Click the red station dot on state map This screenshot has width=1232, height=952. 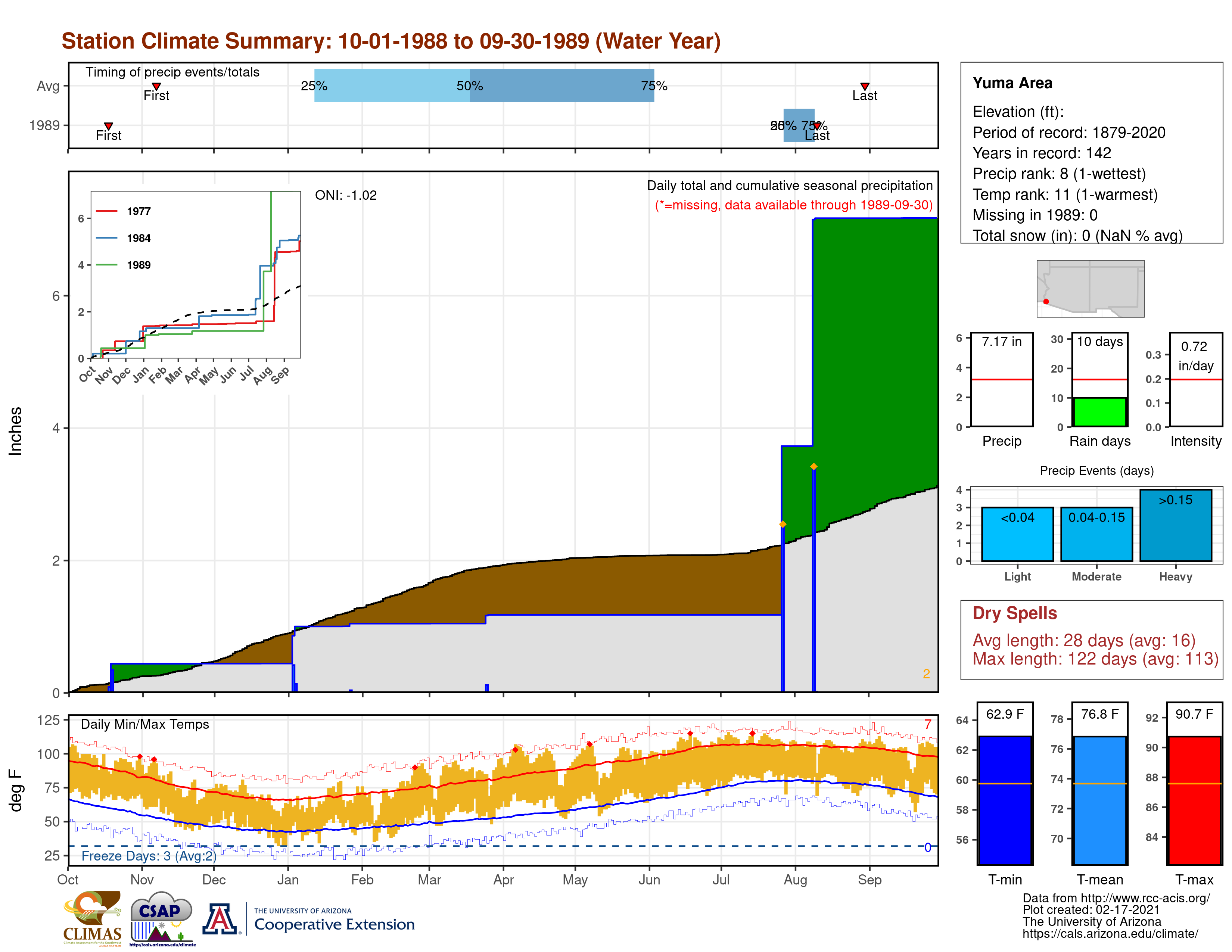pos(1046,302)
